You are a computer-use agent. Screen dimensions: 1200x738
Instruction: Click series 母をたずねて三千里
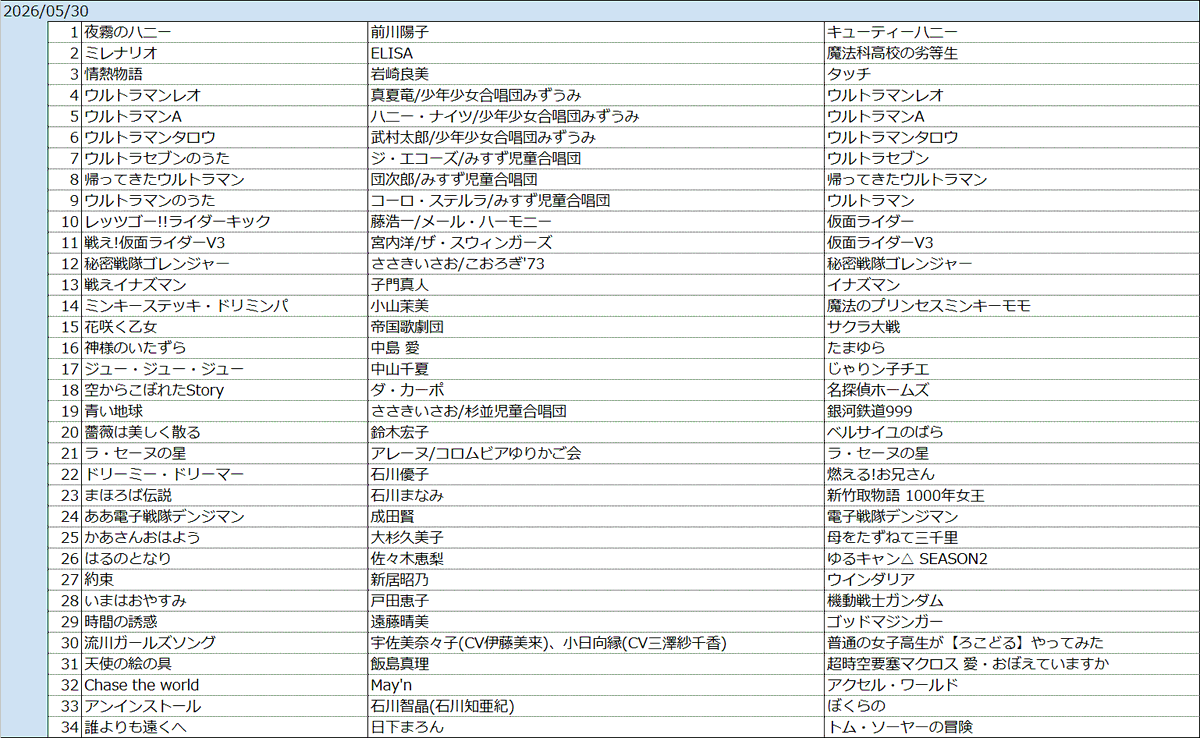pyautogui.click(x=893, y=536)
